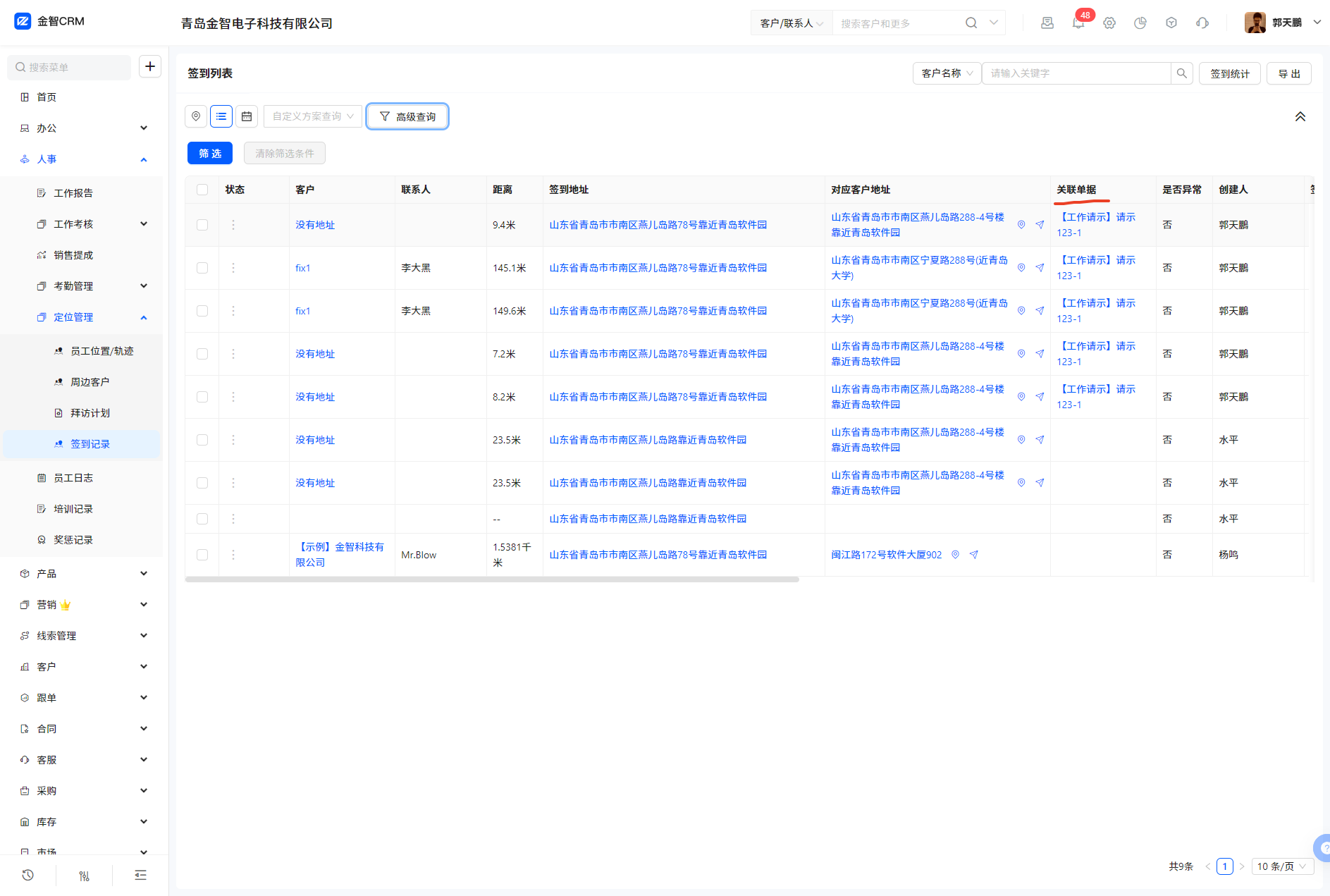Open 员工位置/轨迹 in sidebar

[x=101, y=351]
